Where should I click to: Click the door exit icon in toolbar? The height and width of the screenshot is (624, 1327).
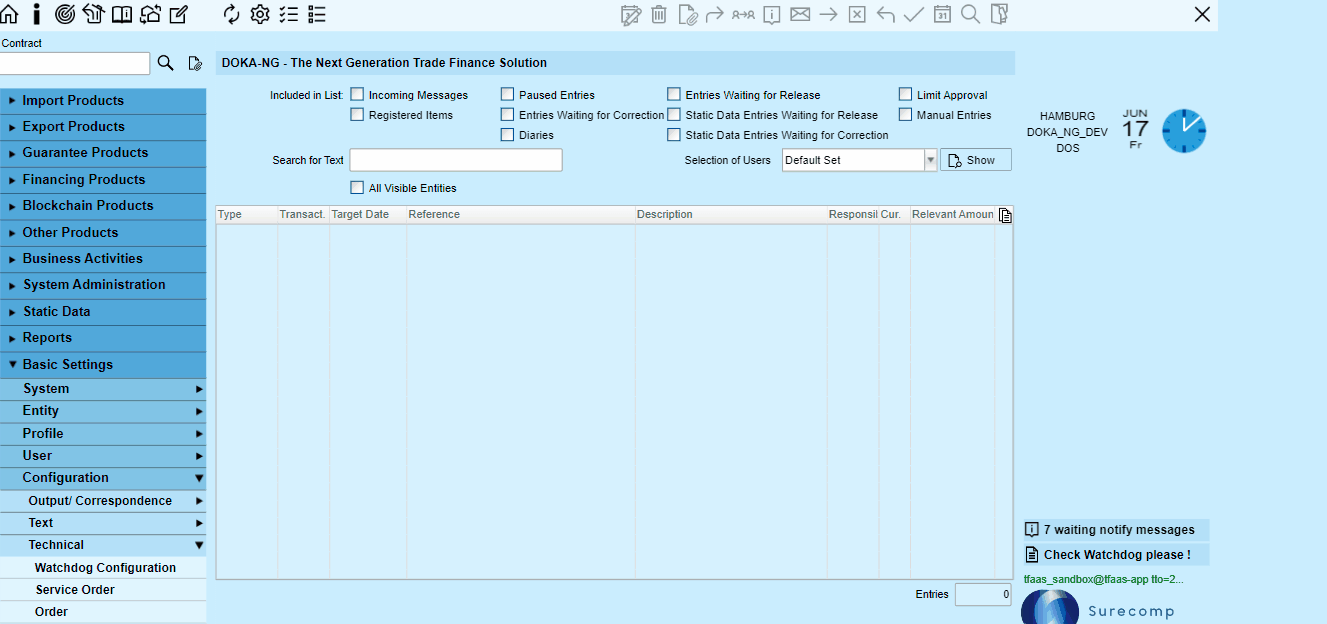pyautogui.click(x=999, y=14)
